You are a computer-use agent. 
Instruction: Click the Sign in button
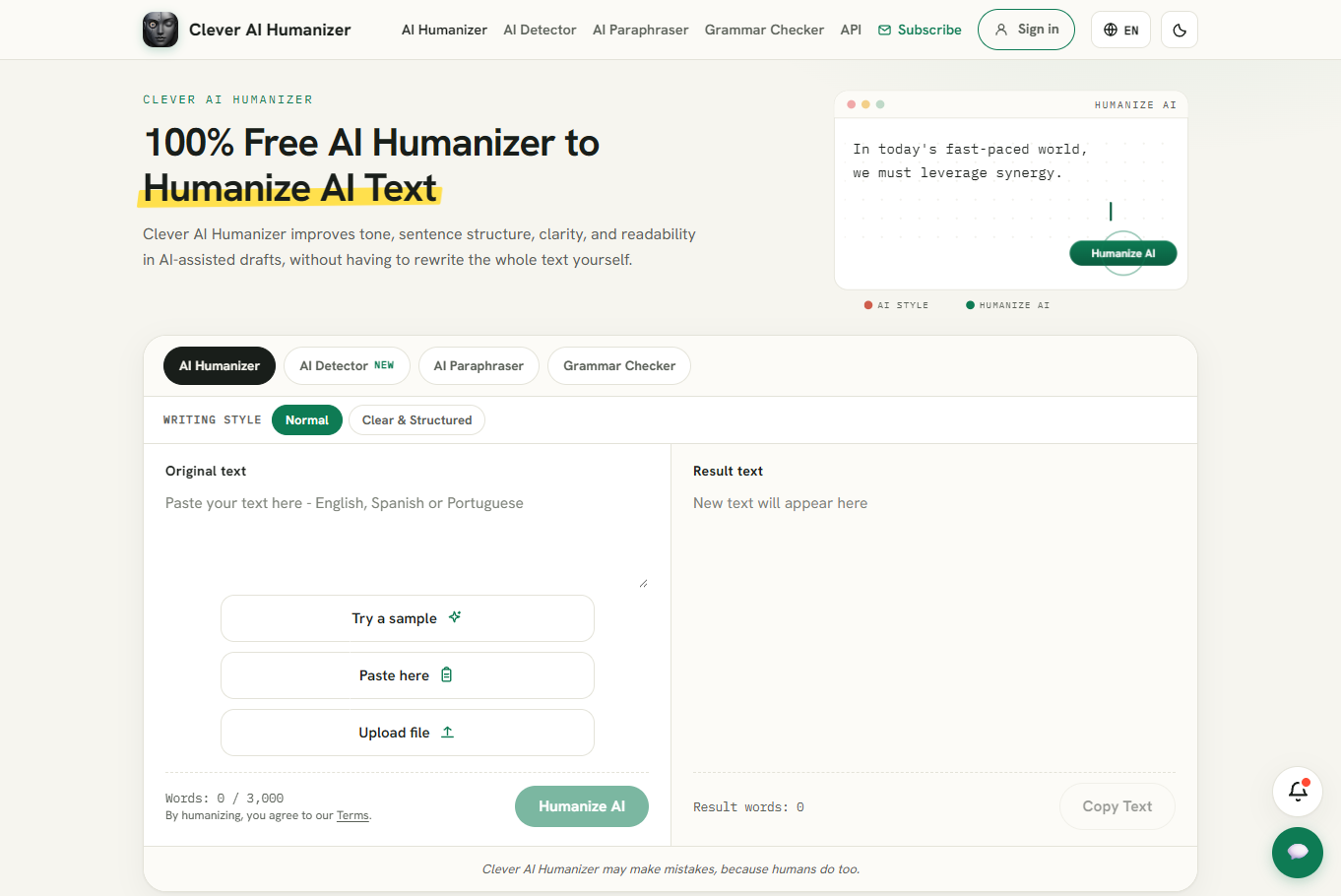tap(1026, 30)
